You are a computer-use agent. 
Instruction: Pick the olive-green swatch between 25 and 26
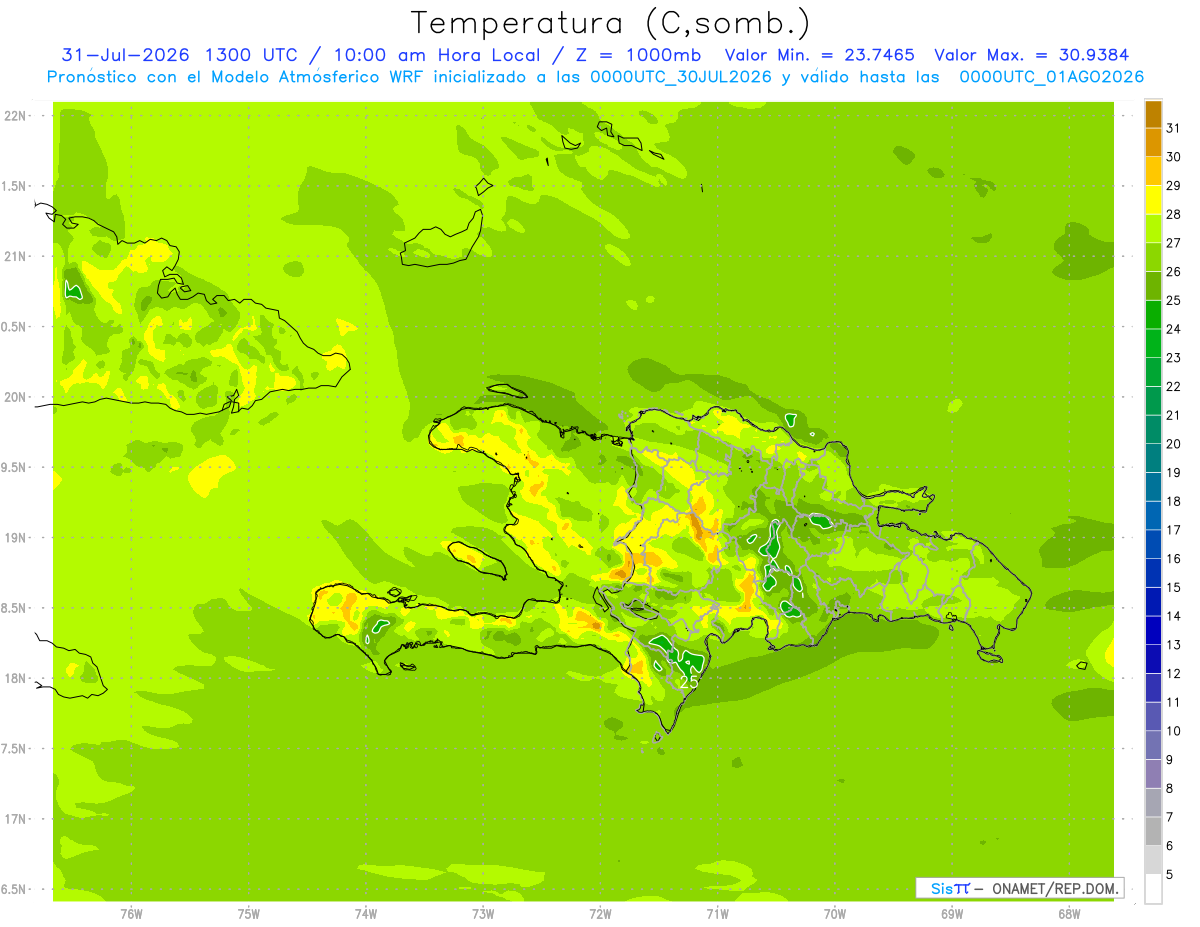(x=1153, y=286)
